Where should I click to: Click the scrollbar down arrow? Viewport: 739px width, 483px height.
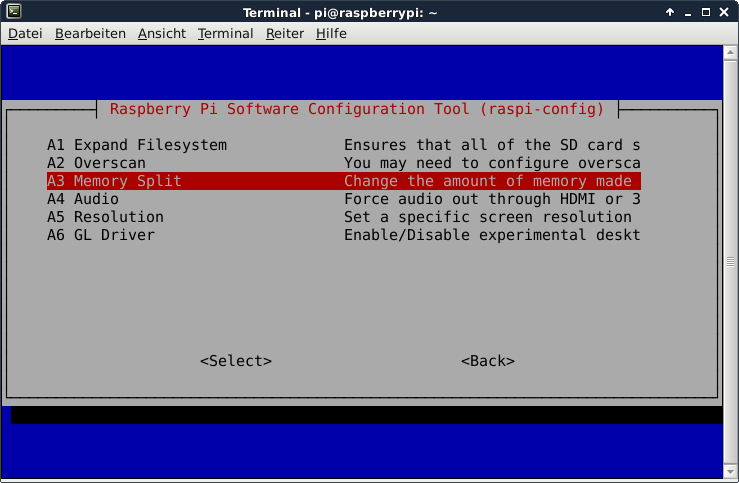[x=730, y=471]
